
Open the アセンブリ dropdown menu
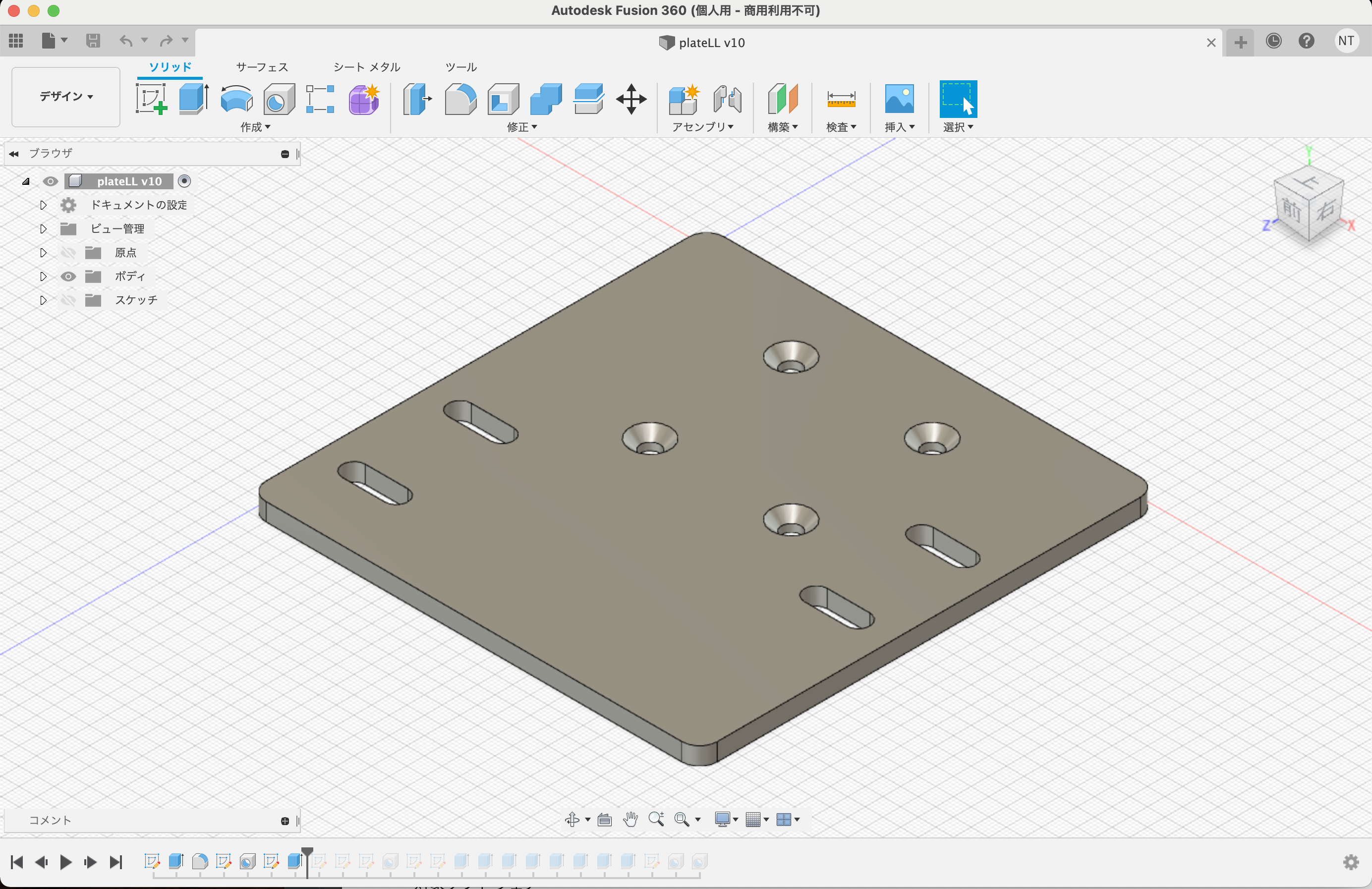(703, 127)
